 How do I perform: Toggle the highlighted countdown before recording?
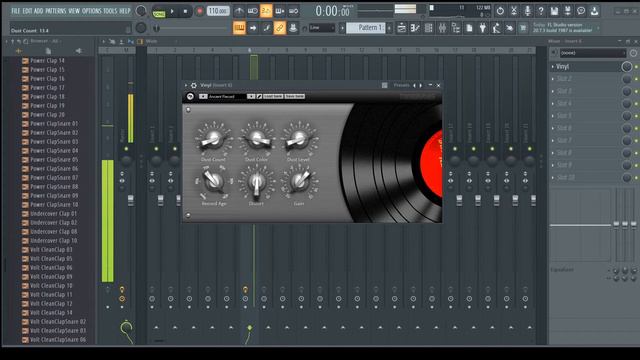click(x=266, y=11)
